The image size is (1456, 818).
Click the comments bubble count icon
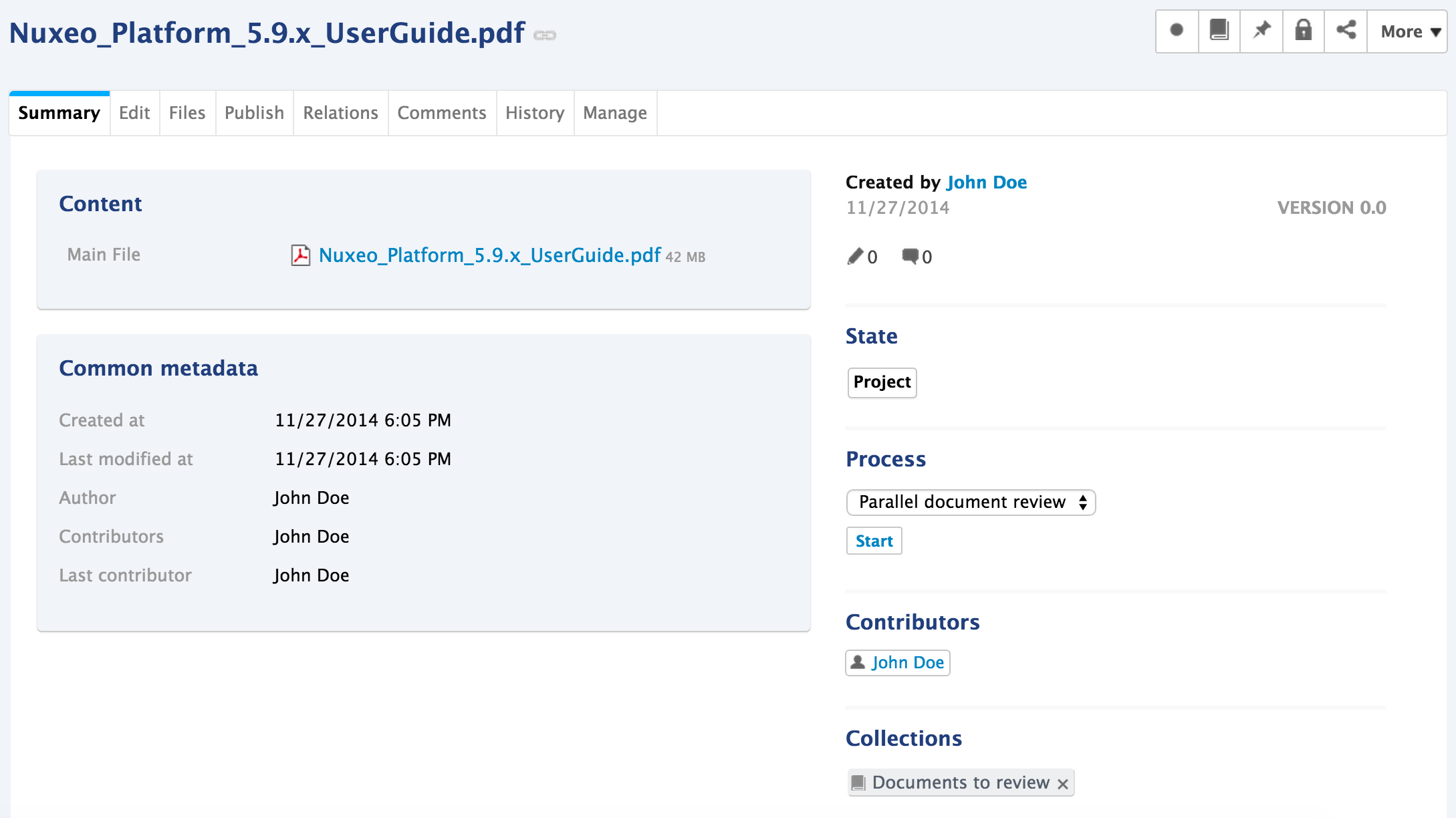tap(910, 256)
